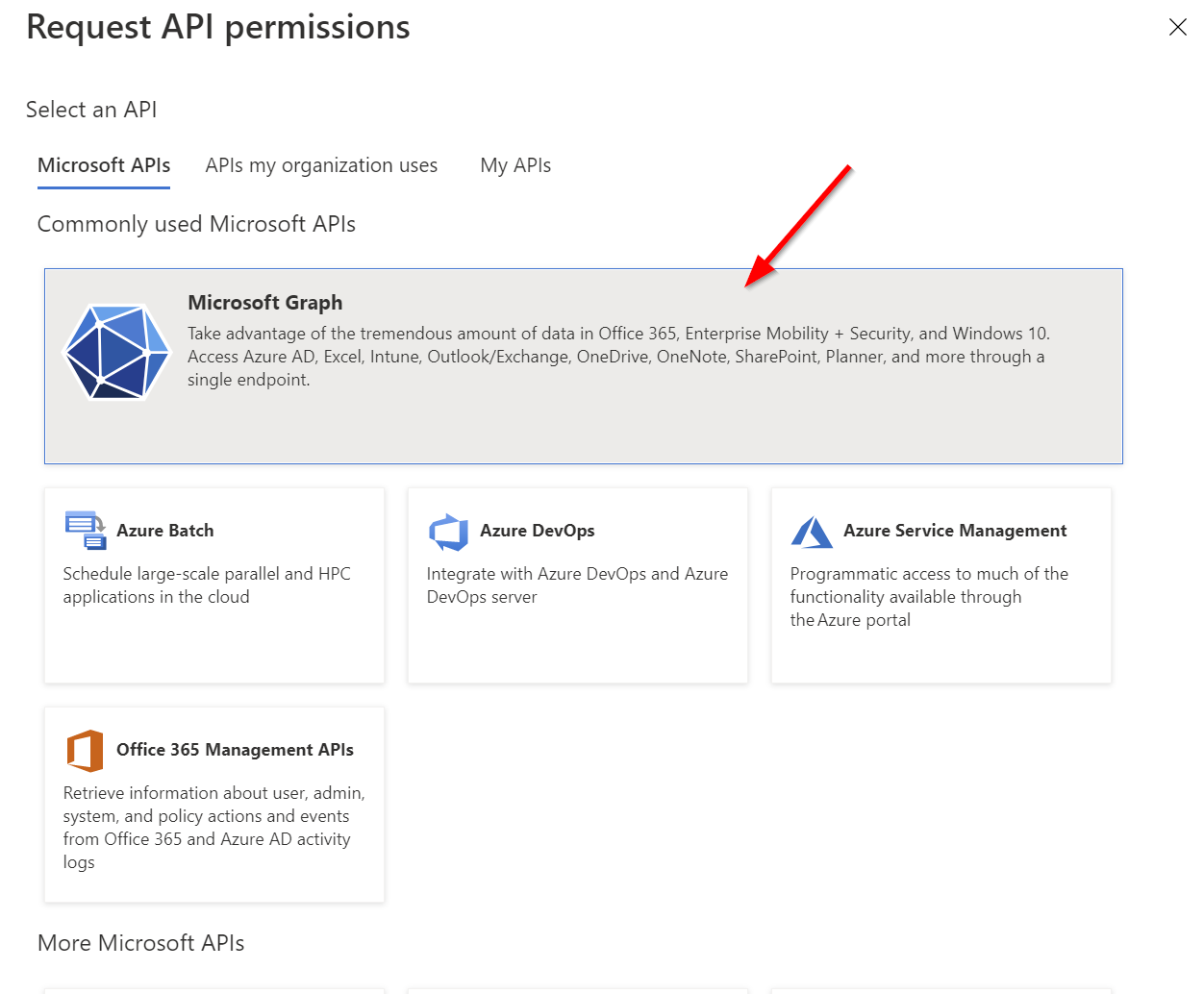Image resolution: width=1204 pixels, height=994 pixels.
Task: Click the Office 365 Management APIs description
Action: click(214, 828)
